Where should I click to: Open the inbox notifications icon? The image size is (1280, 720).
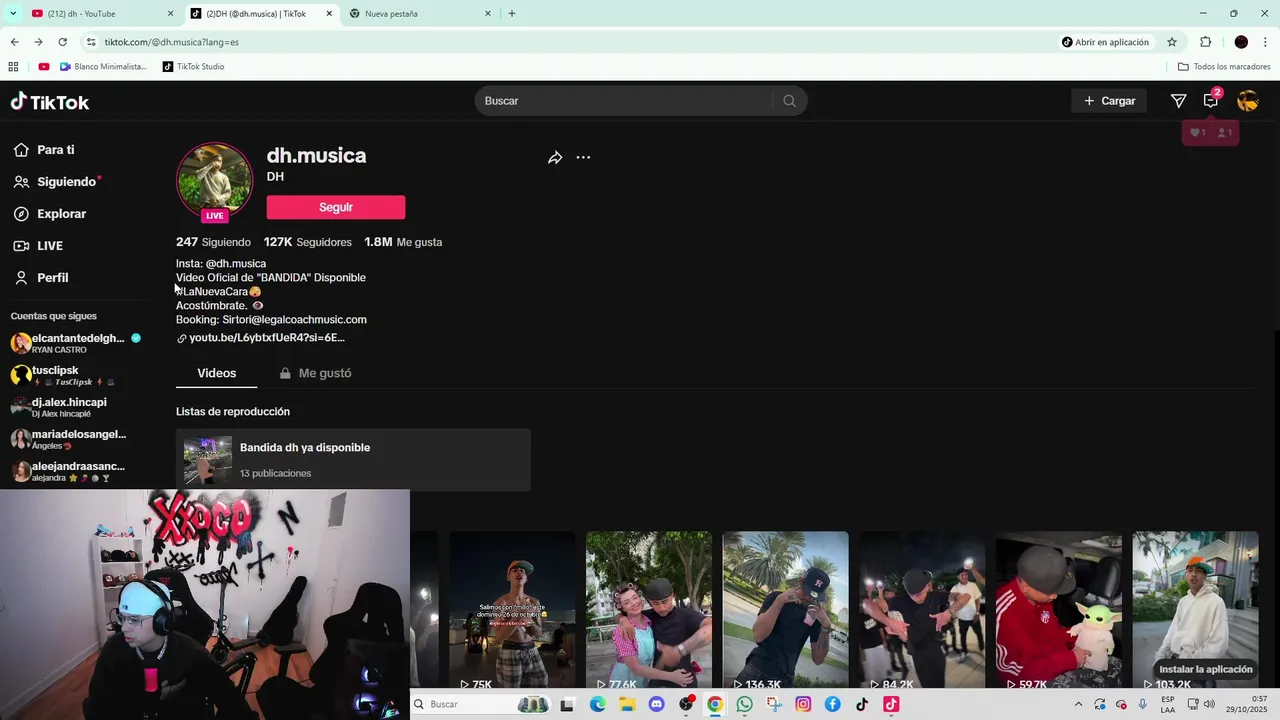[1211, 101]
